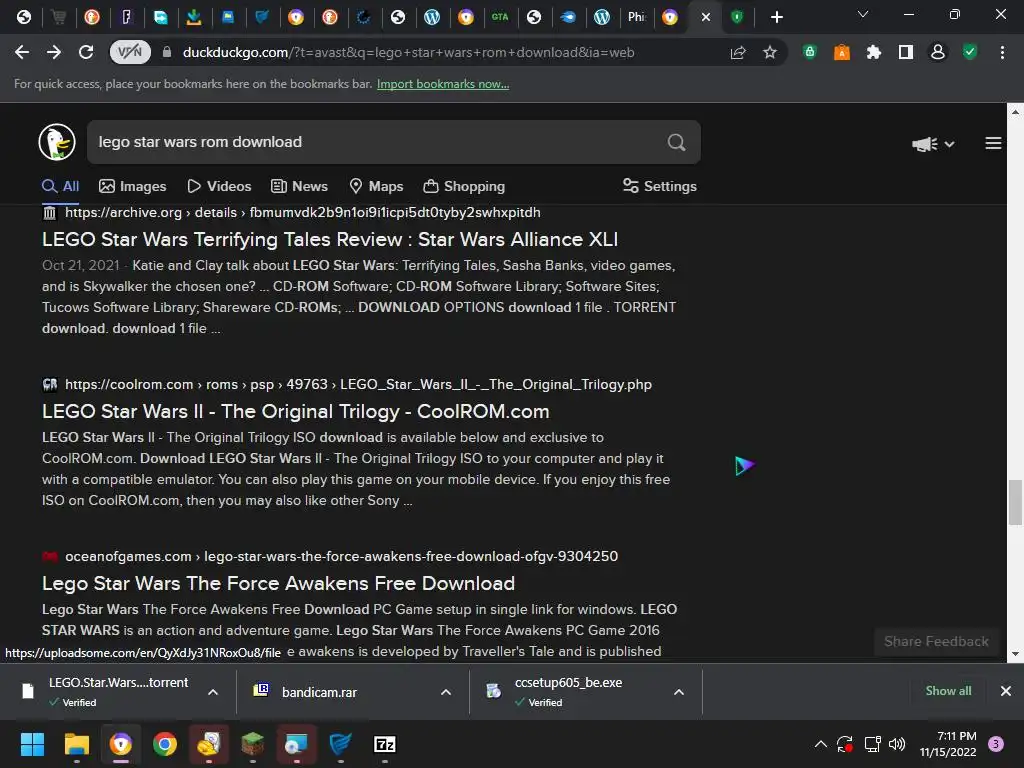Click the padlock site info icon

click(167, 52)
